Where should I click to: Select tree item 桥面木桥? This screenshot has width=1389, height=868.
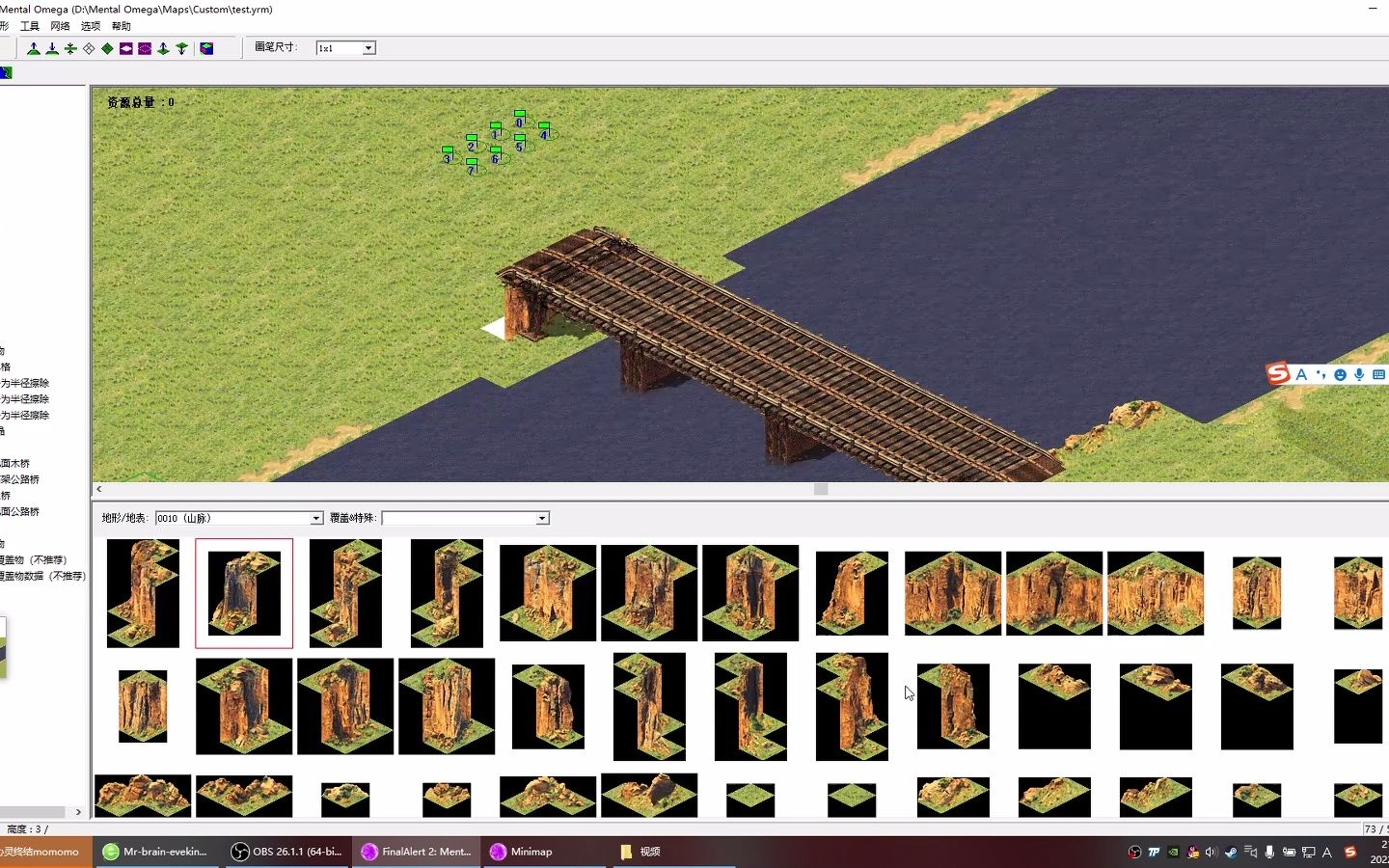14,463
